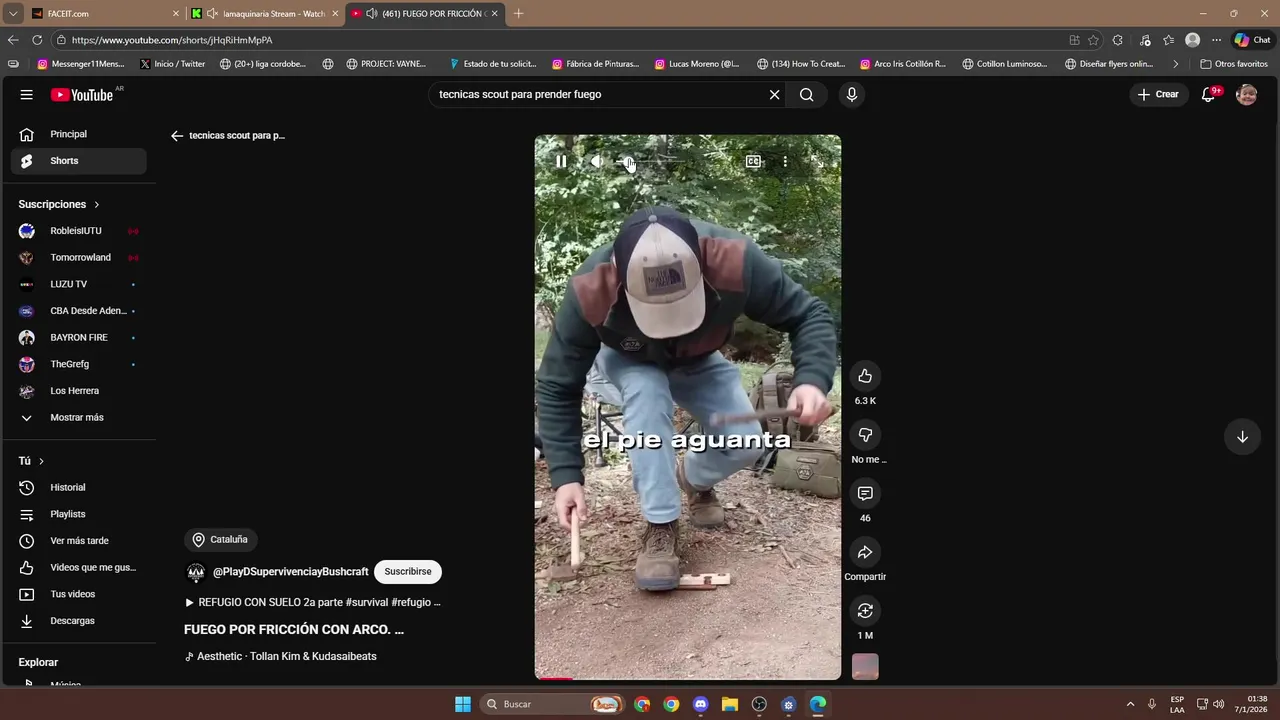Screen dimensions: 1280x720
Task: Switch to the lamaquinaria Stream tab
Action: click(265, 14)
